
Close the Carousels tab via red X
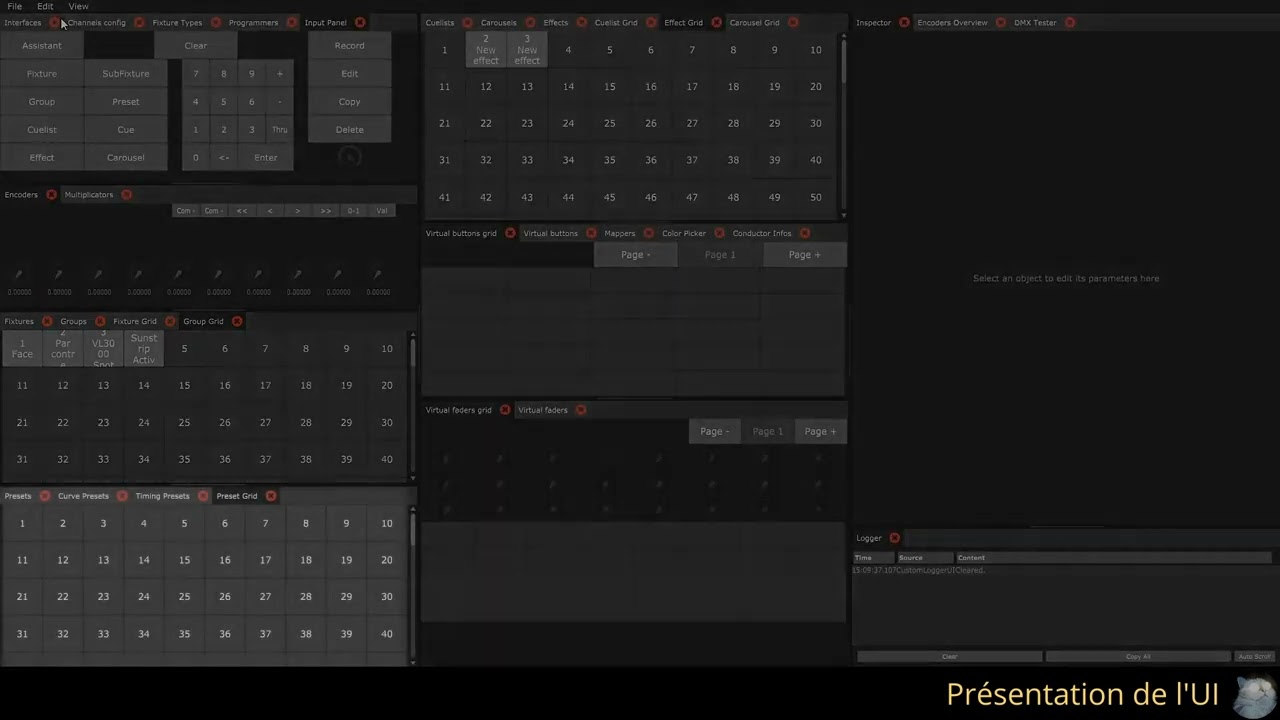530,22
